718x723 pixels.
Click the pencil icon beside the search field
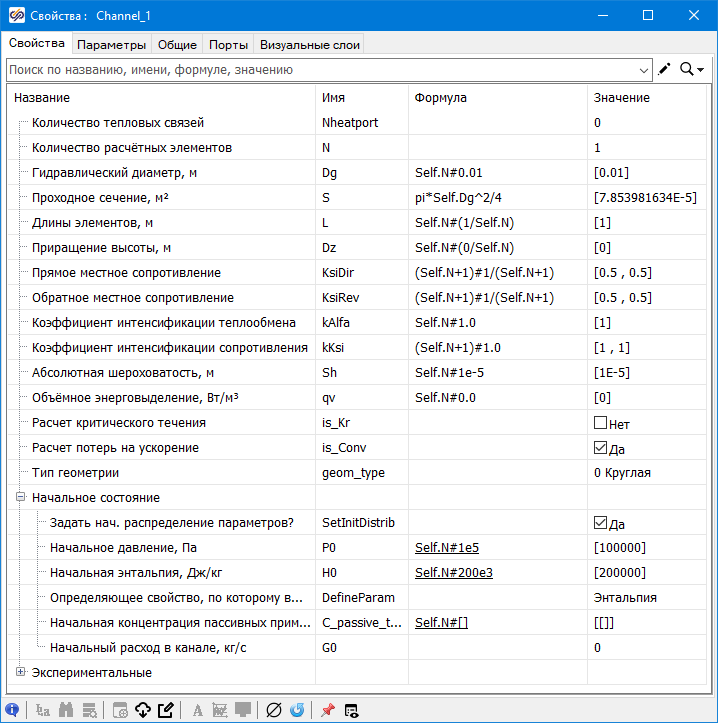[665, 69]
